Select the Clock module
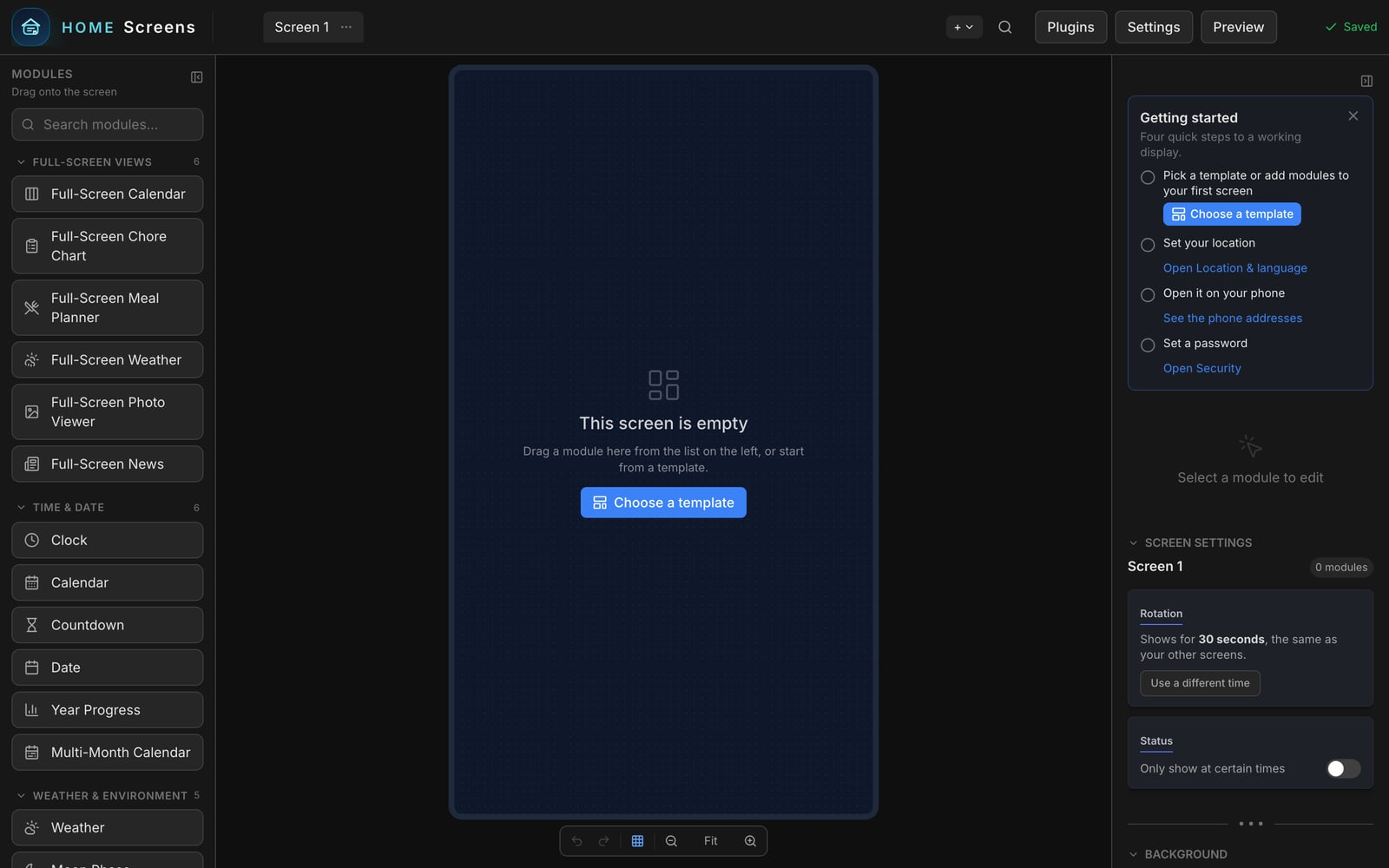Viewport: 1389px width, 868px height. (108, 540)
